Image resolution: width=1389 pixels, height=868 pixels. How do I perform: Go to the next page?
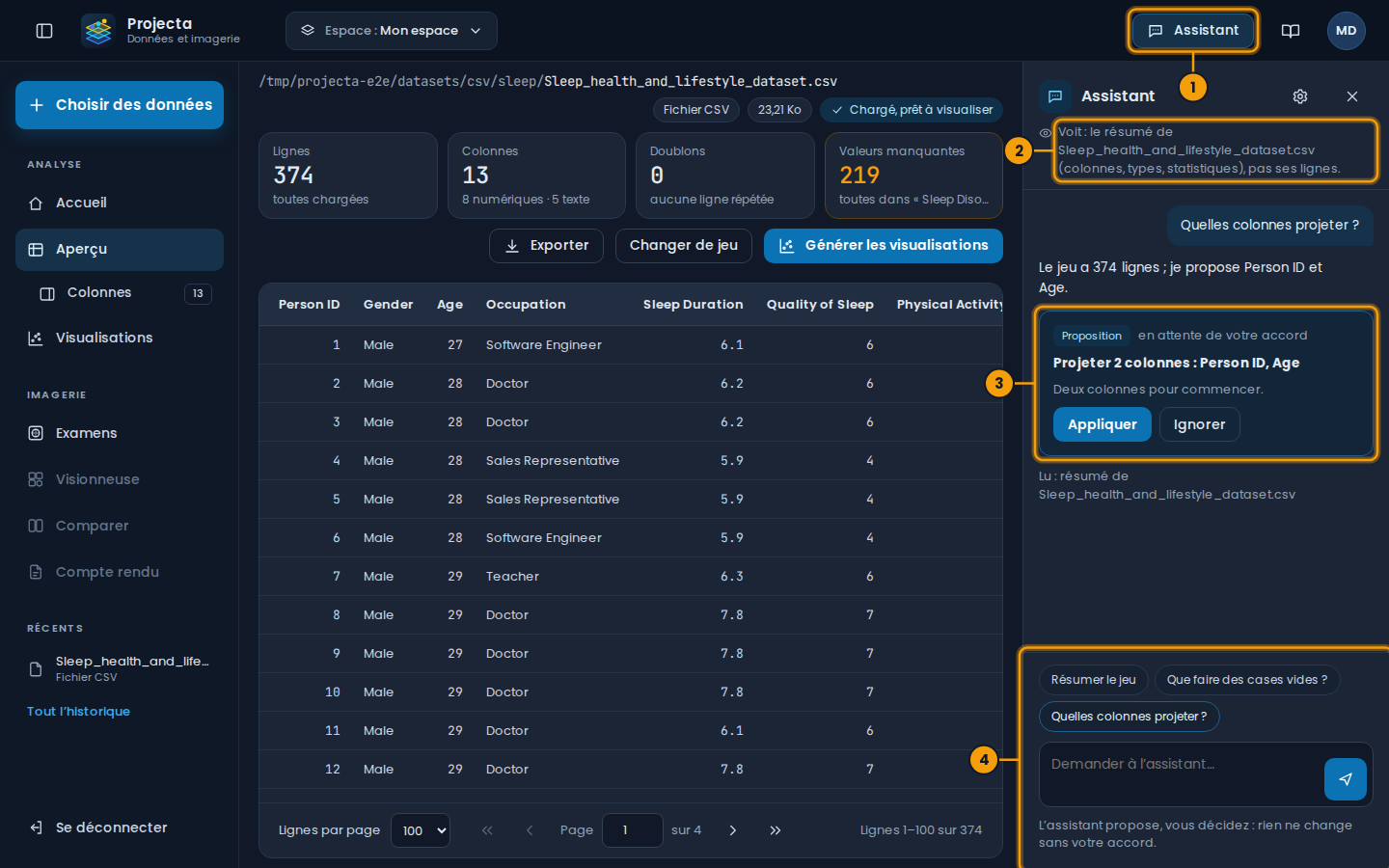(x=733, y=830)
